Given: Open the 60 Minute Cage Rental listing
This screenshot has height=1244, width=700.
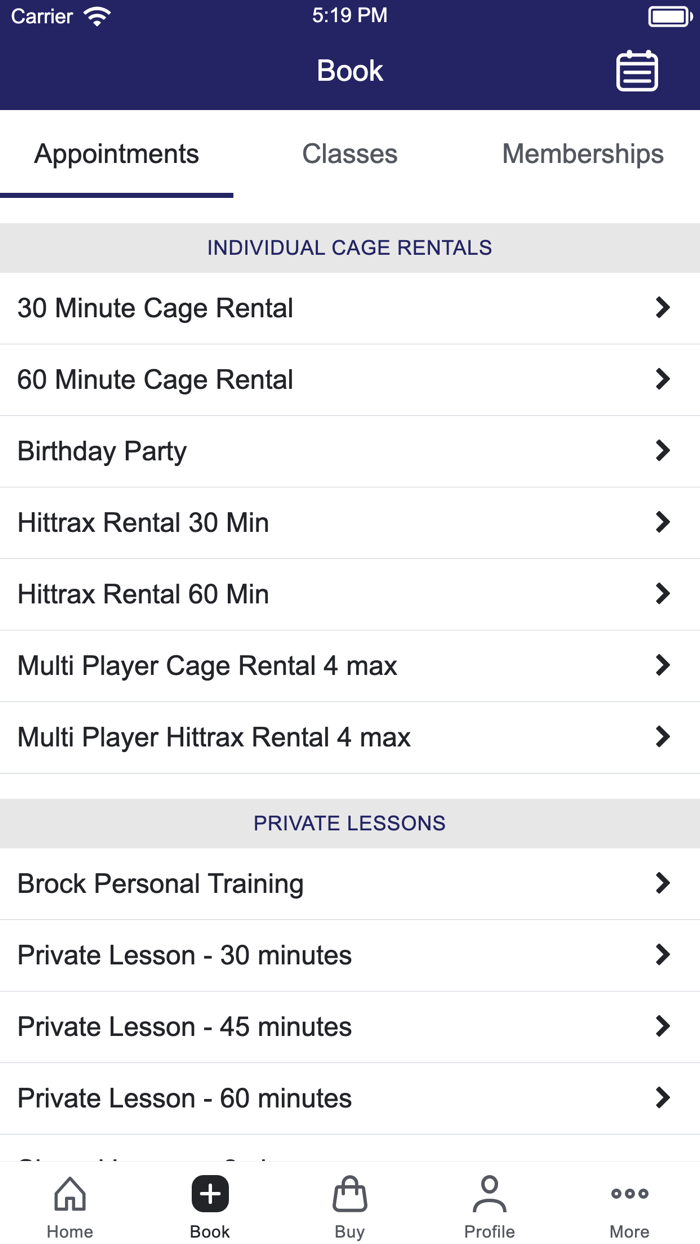Looking at the screenshot, I should pyautogui.click(x=350, y=379).
